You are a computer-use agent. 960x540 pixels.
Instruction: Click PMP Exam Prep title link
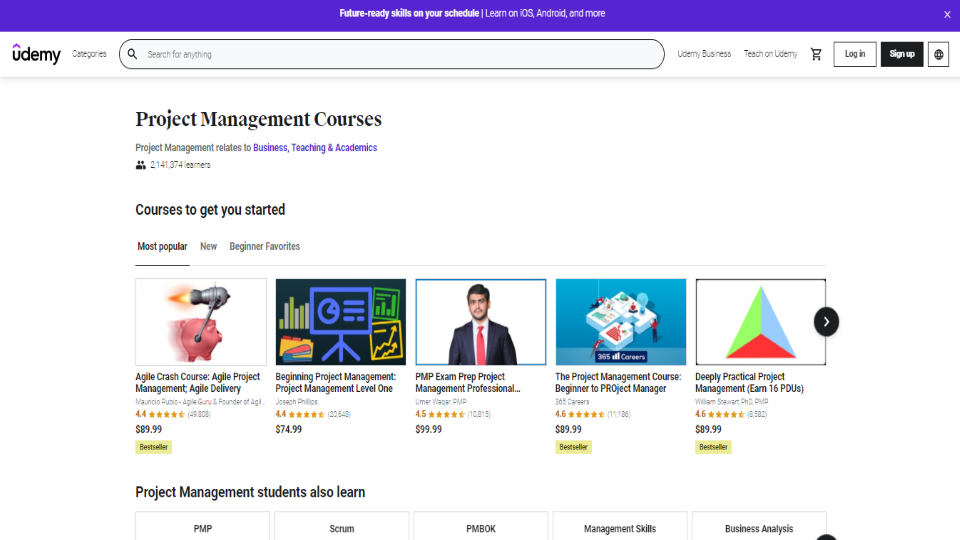pyautogui.click(x=468, y=383)
